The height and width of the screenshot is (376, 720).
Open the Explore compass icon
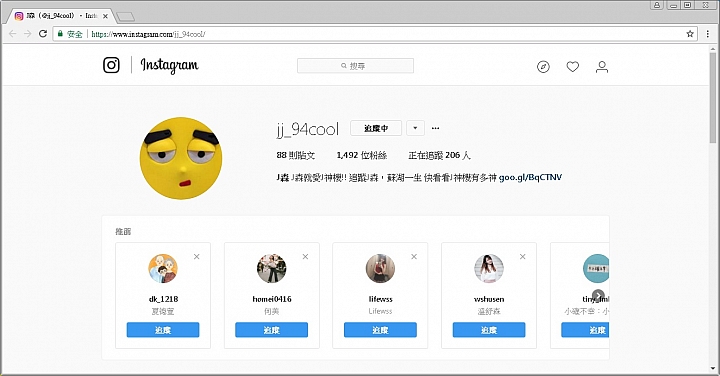543,67
